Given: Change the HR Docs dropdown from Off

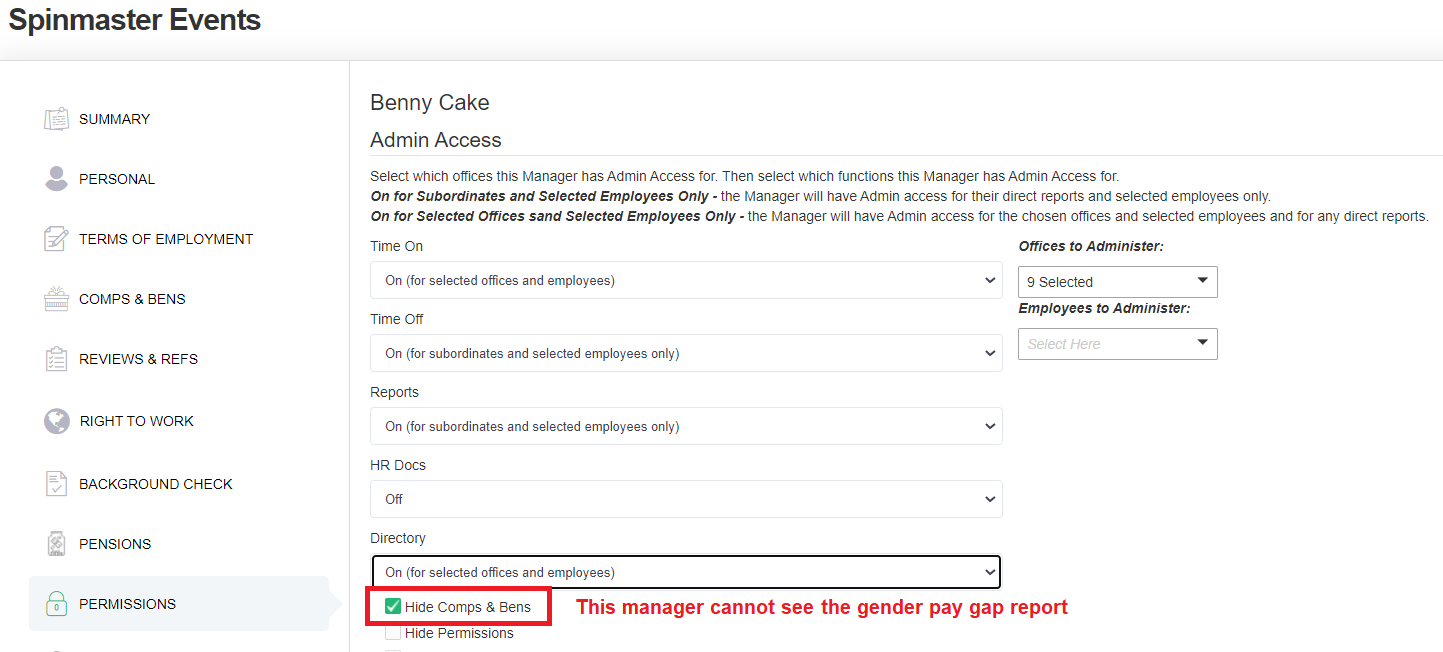Looking at the screenshot, I should click(685, 499).
